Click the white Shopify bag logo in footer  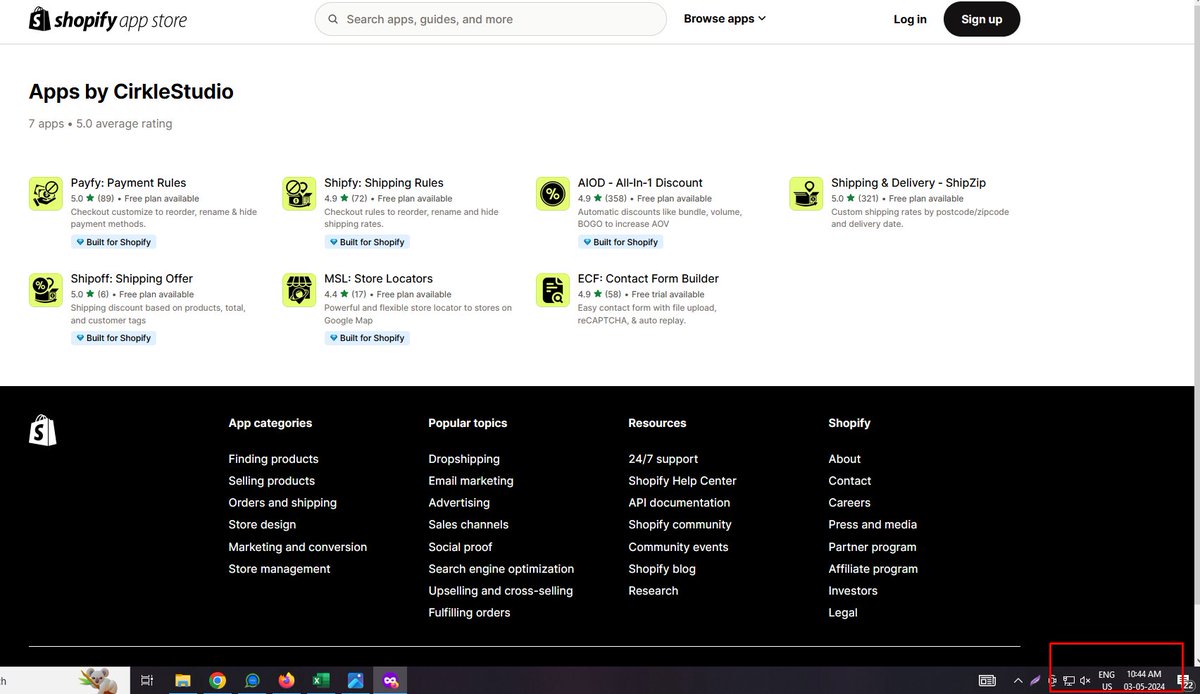(43, 430)
